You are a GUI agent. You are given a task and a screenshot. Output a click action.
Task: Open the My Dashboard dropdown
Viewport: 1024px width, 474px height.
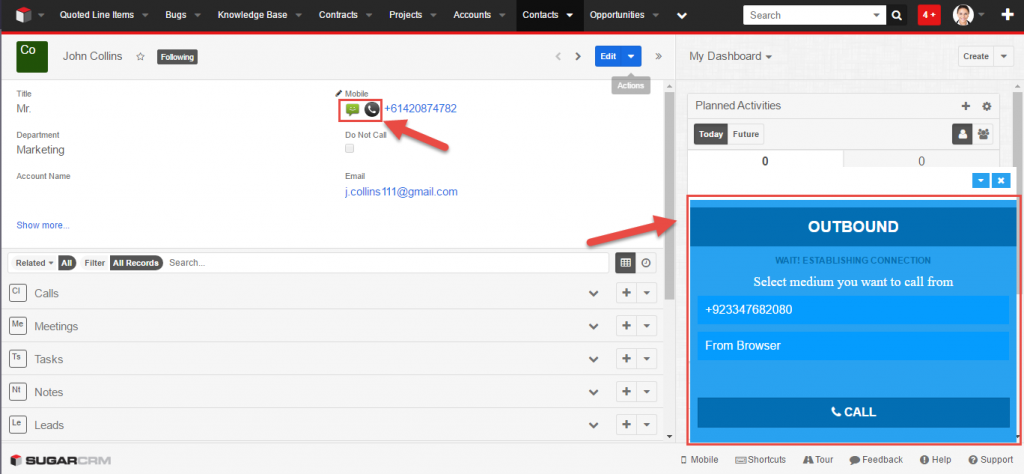(731, 56)
